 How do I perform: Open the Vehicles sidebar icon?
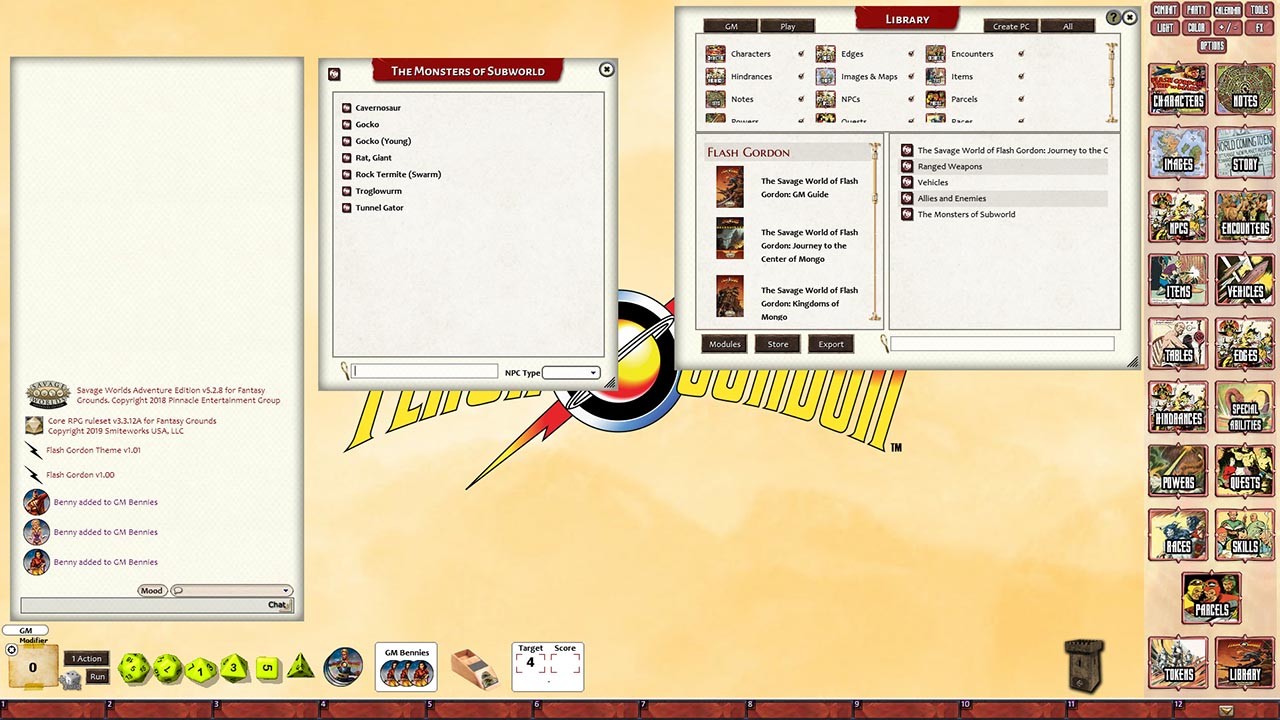[1243, 281]
